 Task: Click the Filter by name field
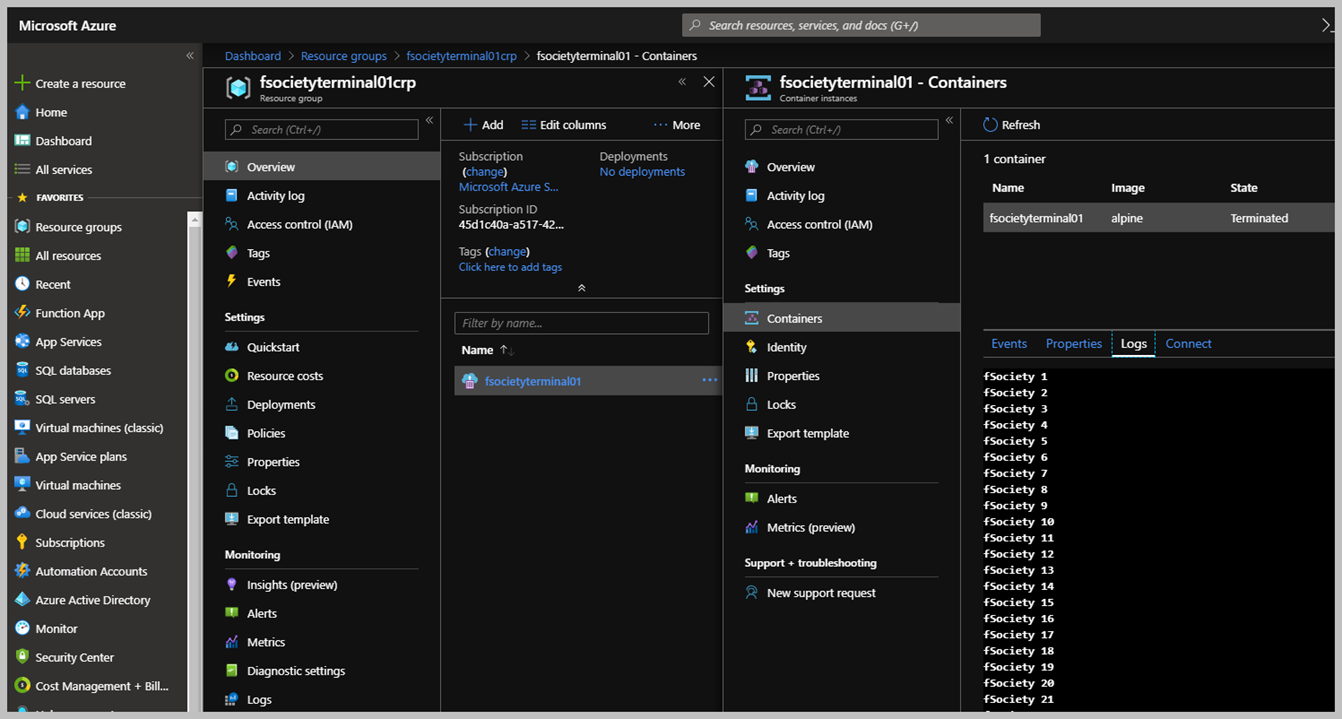(581, 323)
